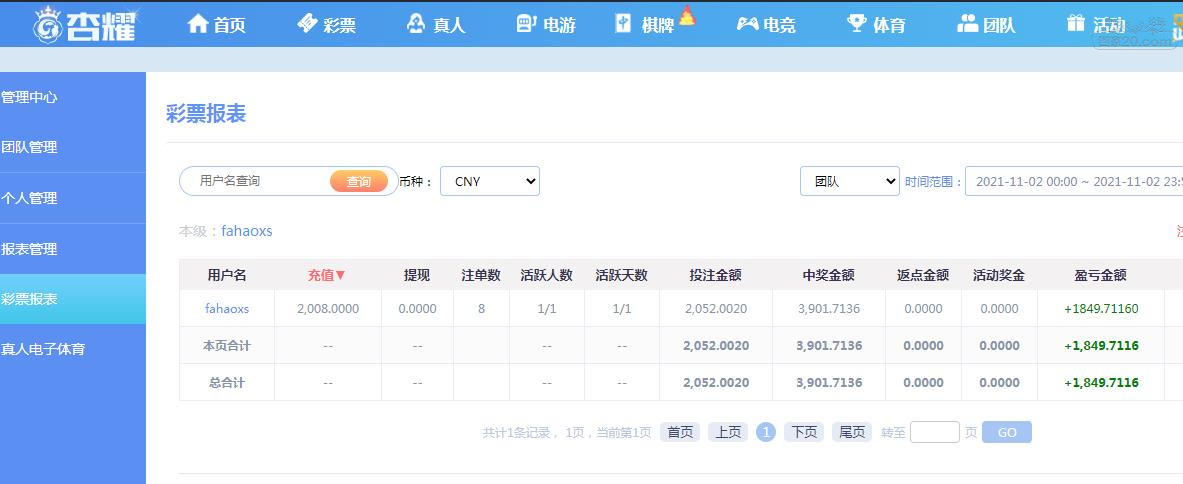Select 真人电子体育 in the sidebar
1183x484 pixels.
72,350
